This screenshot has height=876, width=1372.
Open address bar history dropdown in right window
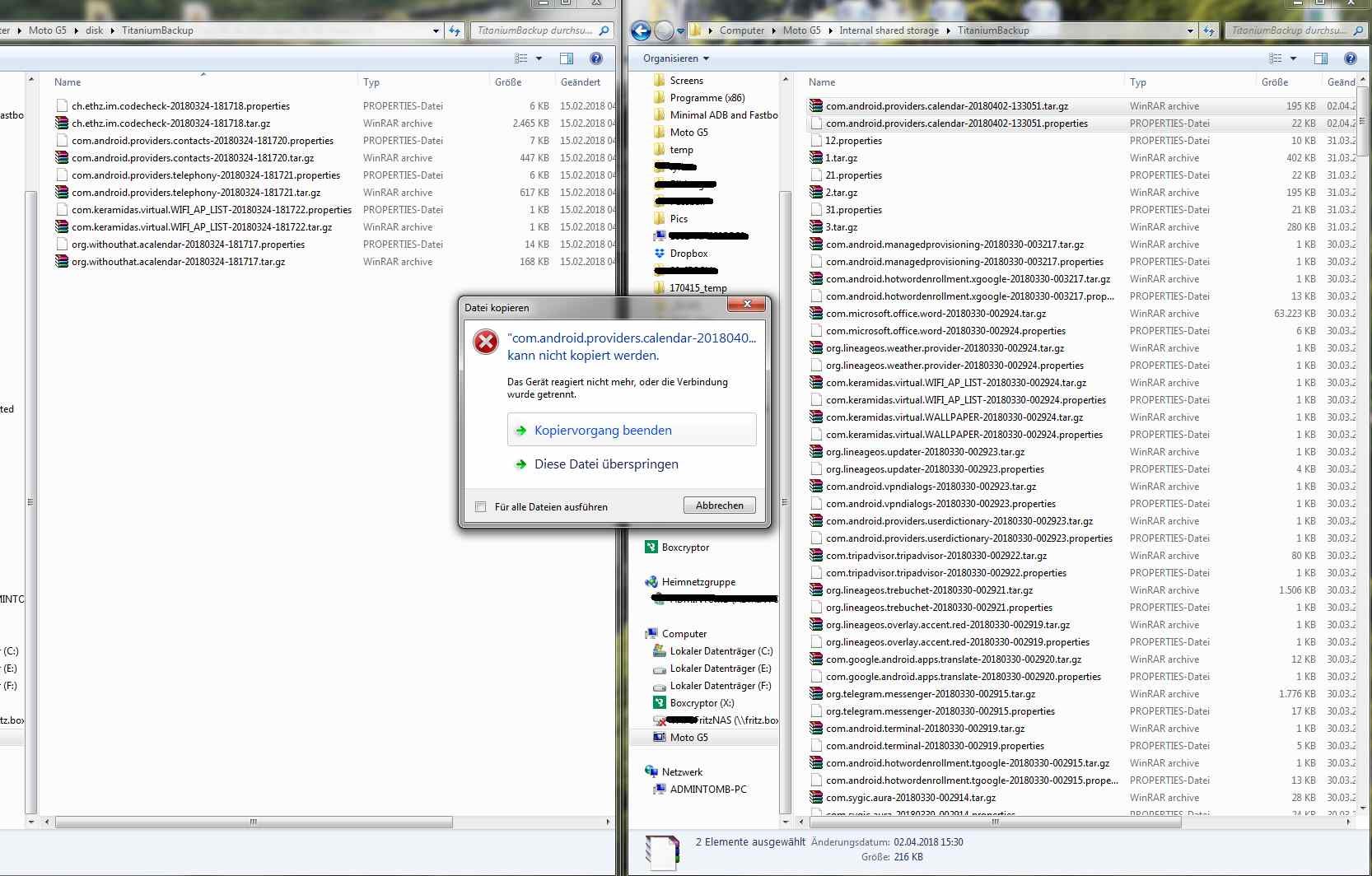tap(1190, 30)
